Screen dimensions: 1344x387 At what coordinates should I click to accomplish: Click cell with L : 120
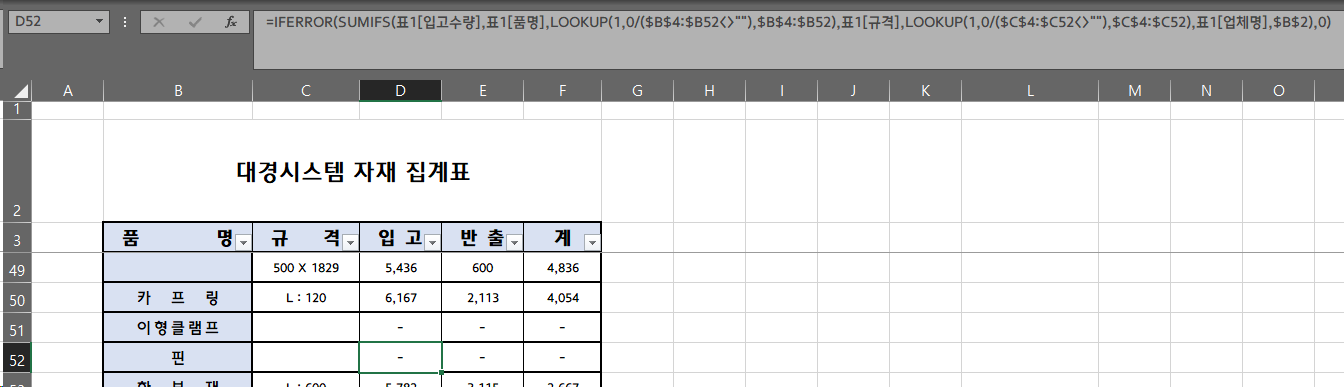click(x=306, y=298)
